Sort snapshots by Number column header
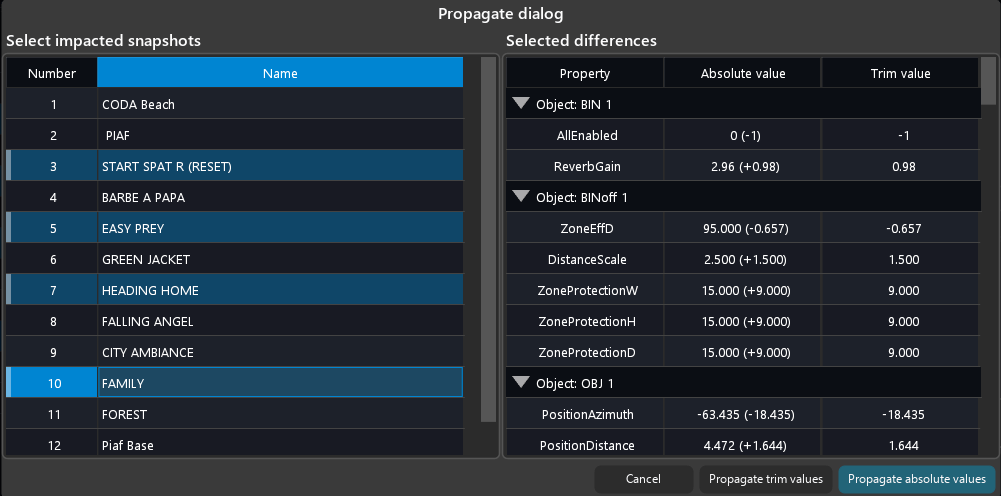This screenshot has height=496, width=1001. pyautogui.click(x=52, y=73)
